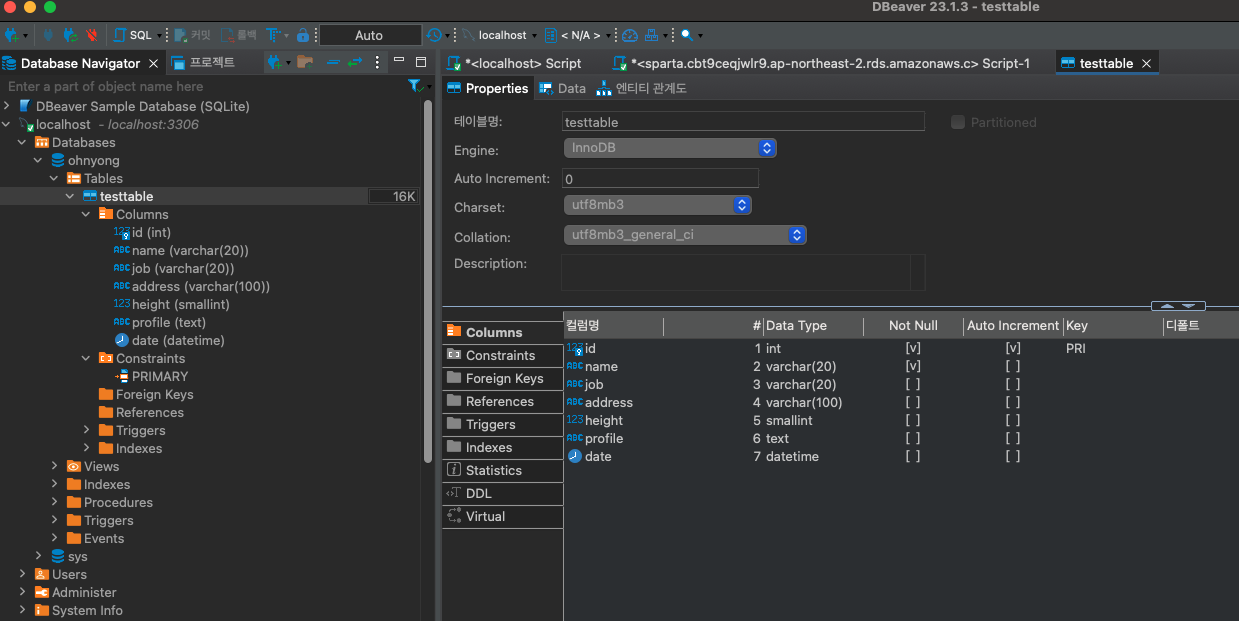Click Collapse All icon in Navigator

tap(334, 62)
